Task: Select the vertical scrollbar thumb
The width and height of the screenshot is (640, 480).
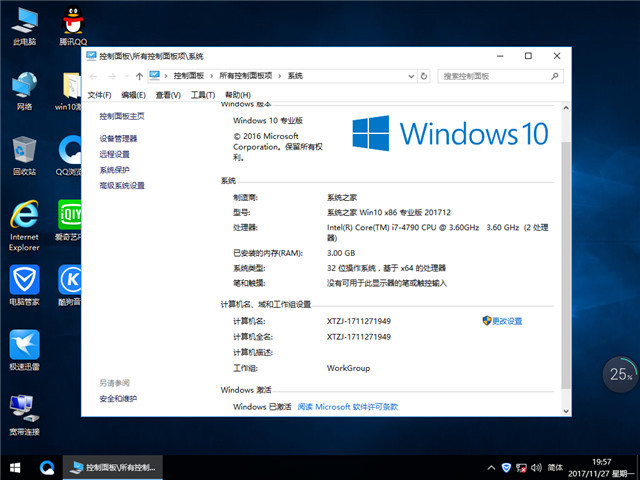Action: pyautogui.click(x=566, y=265)
